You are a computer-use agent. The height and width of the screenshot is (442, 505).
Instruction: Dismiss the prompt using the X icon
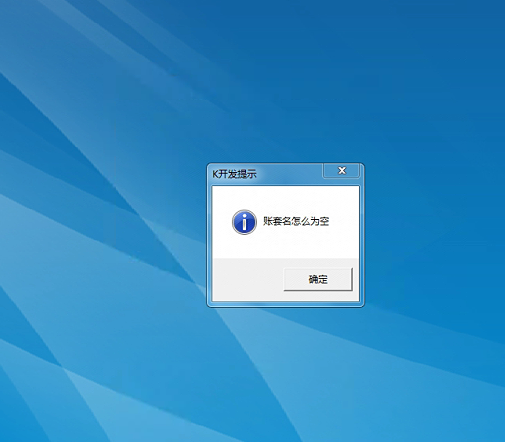(341, 171)
